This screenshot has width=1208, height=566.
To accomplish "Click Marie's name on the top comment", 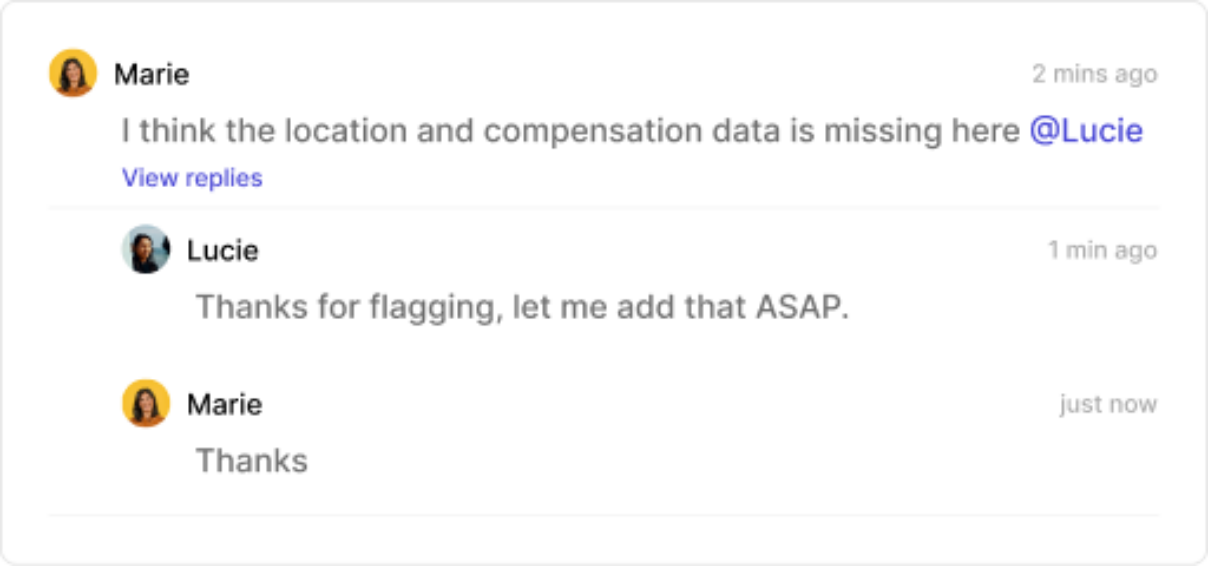I will [151, 74].
